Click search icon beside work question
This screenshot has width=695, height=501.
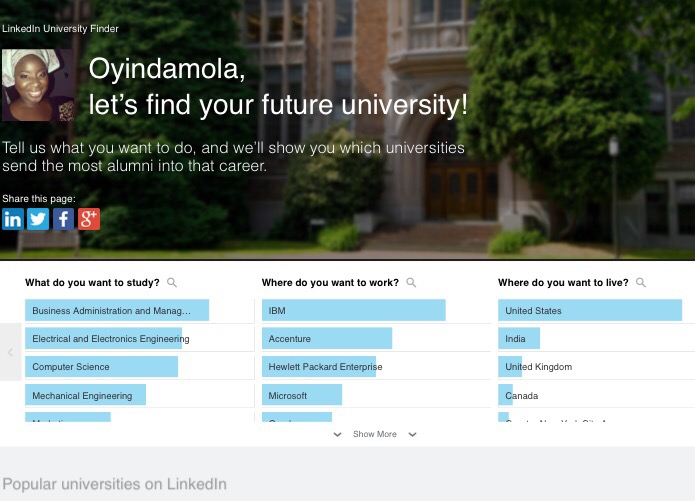(x=411, y=283)
